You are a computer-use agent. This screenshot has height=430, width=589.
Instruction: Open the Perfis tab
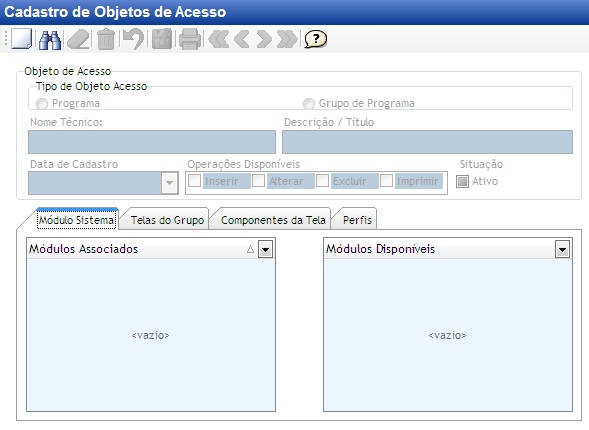click(x=357, y=220)
